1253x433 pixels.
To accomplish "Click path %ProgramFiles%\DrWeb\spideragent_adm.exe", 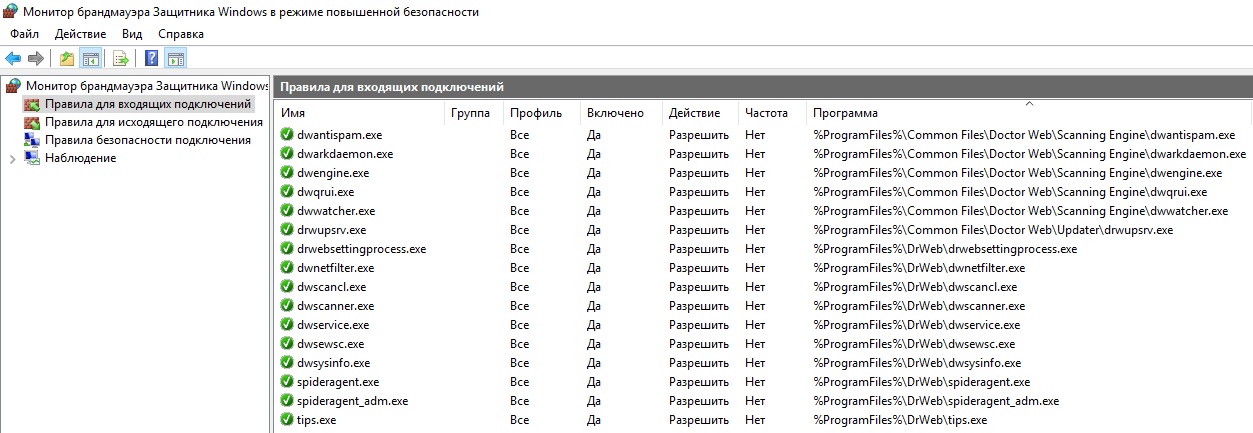I will [x=936, y=401].
